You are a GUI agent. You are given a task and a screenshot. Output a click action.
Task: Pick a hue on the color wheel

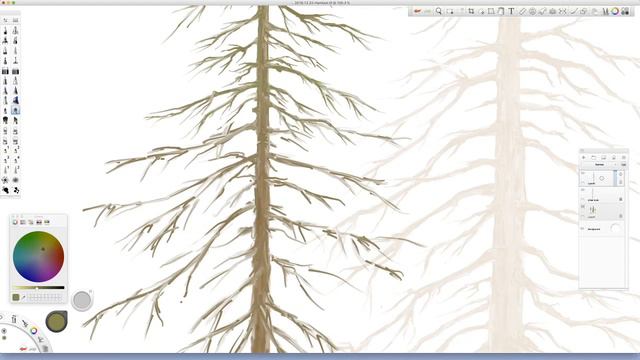[38, 256]
